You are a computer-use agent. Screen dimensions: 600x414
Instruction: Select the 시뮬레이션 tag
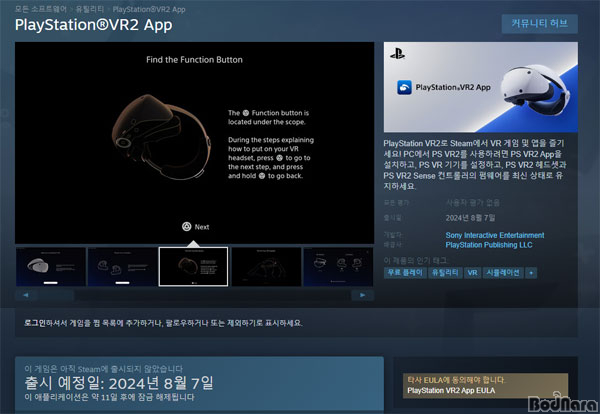[503, 273]
